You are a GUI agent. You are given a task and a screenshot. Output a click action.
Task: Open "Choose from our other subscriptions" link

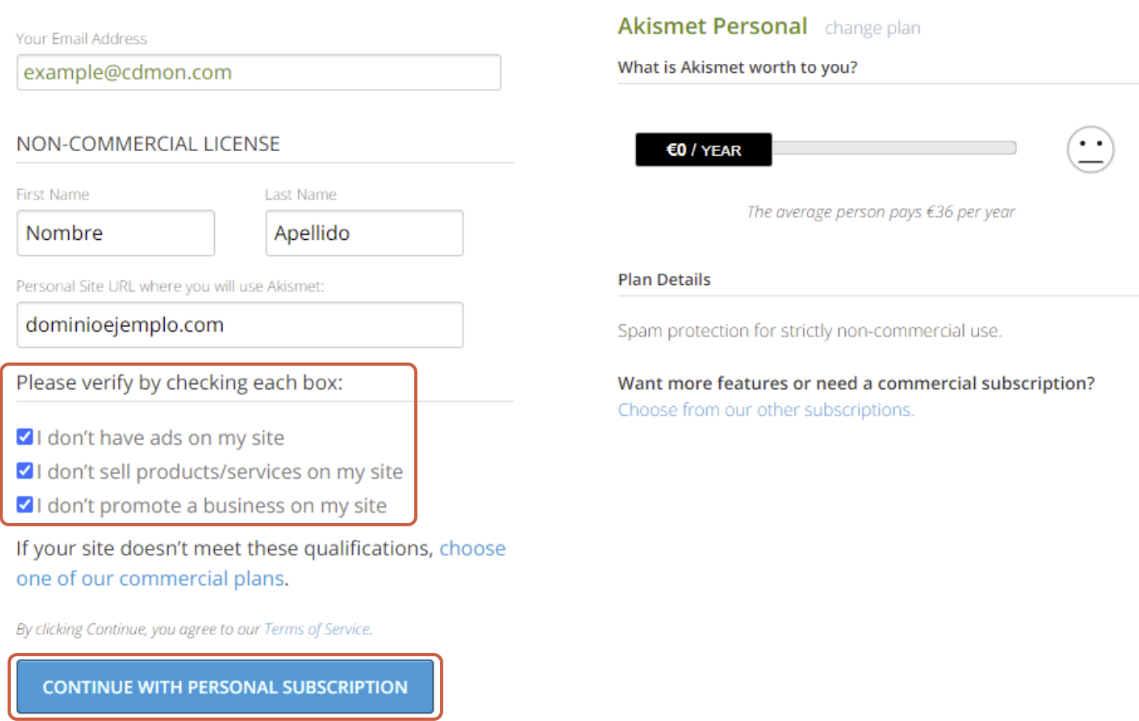[x=766, y=410]
